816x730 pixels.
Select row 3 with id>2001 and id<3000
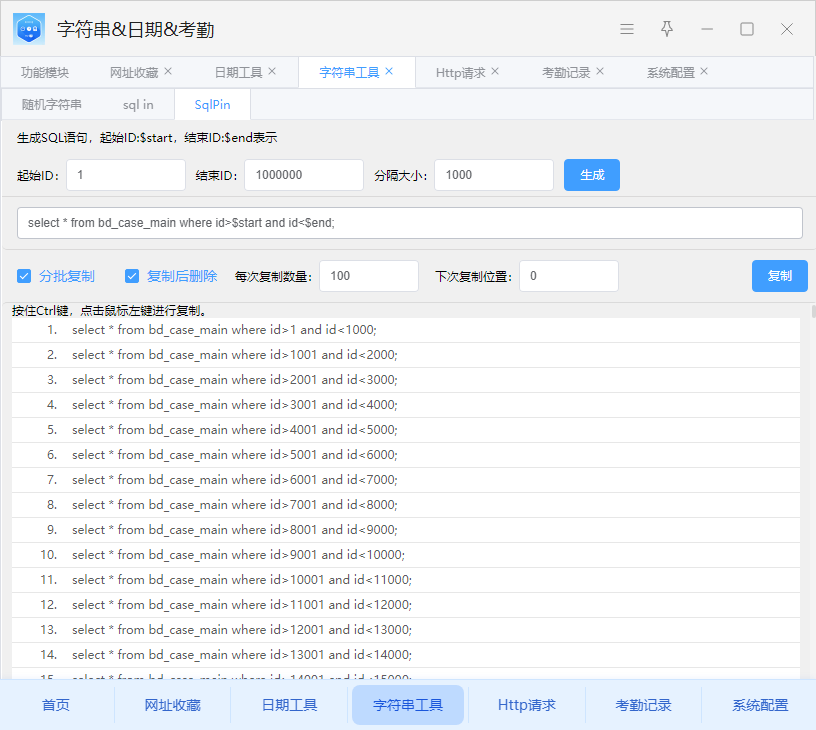pos(406,380)
